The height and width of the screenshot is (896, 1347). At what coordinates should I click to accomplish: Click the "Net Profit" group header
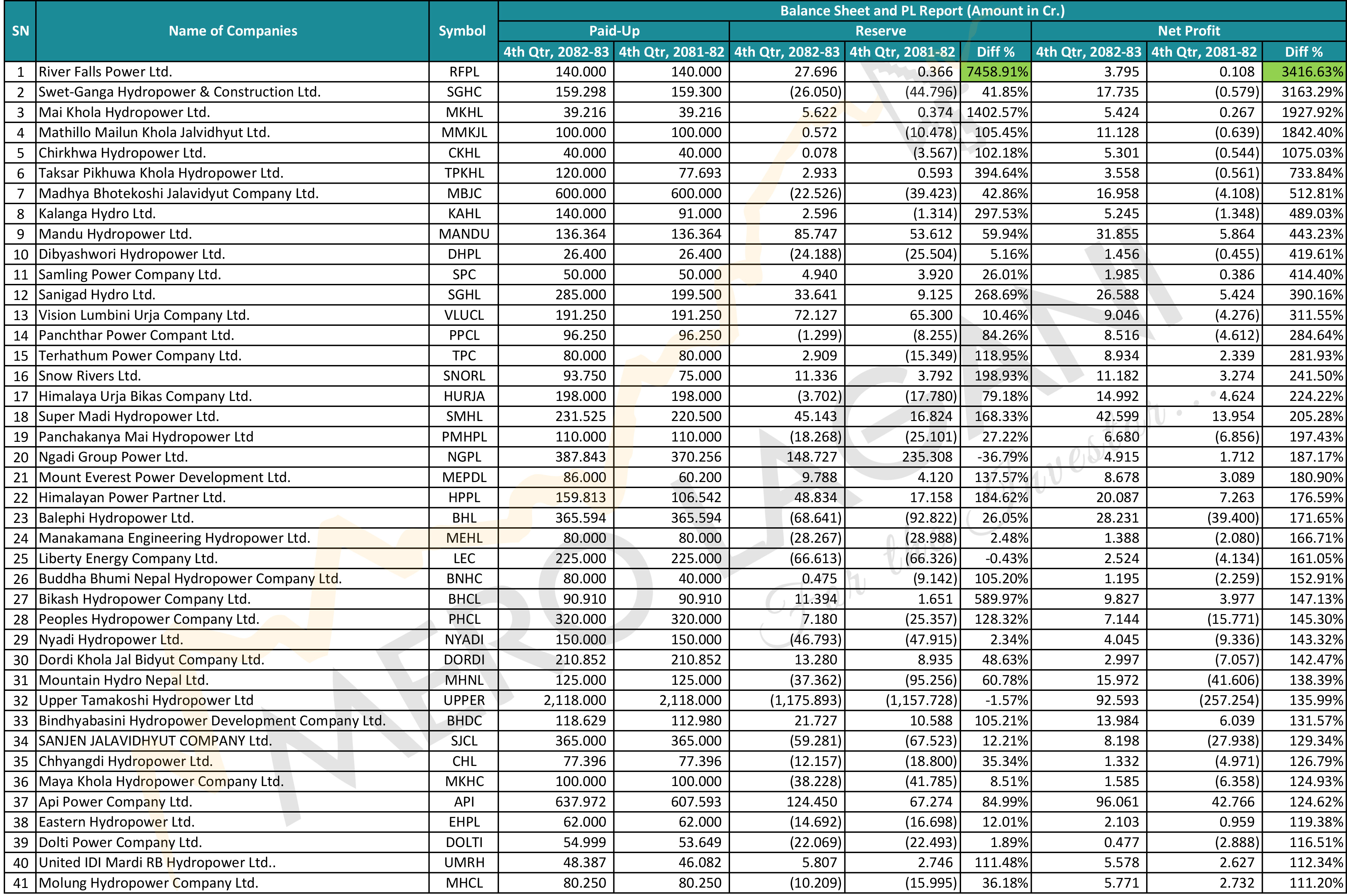[x=1189, y=31]
